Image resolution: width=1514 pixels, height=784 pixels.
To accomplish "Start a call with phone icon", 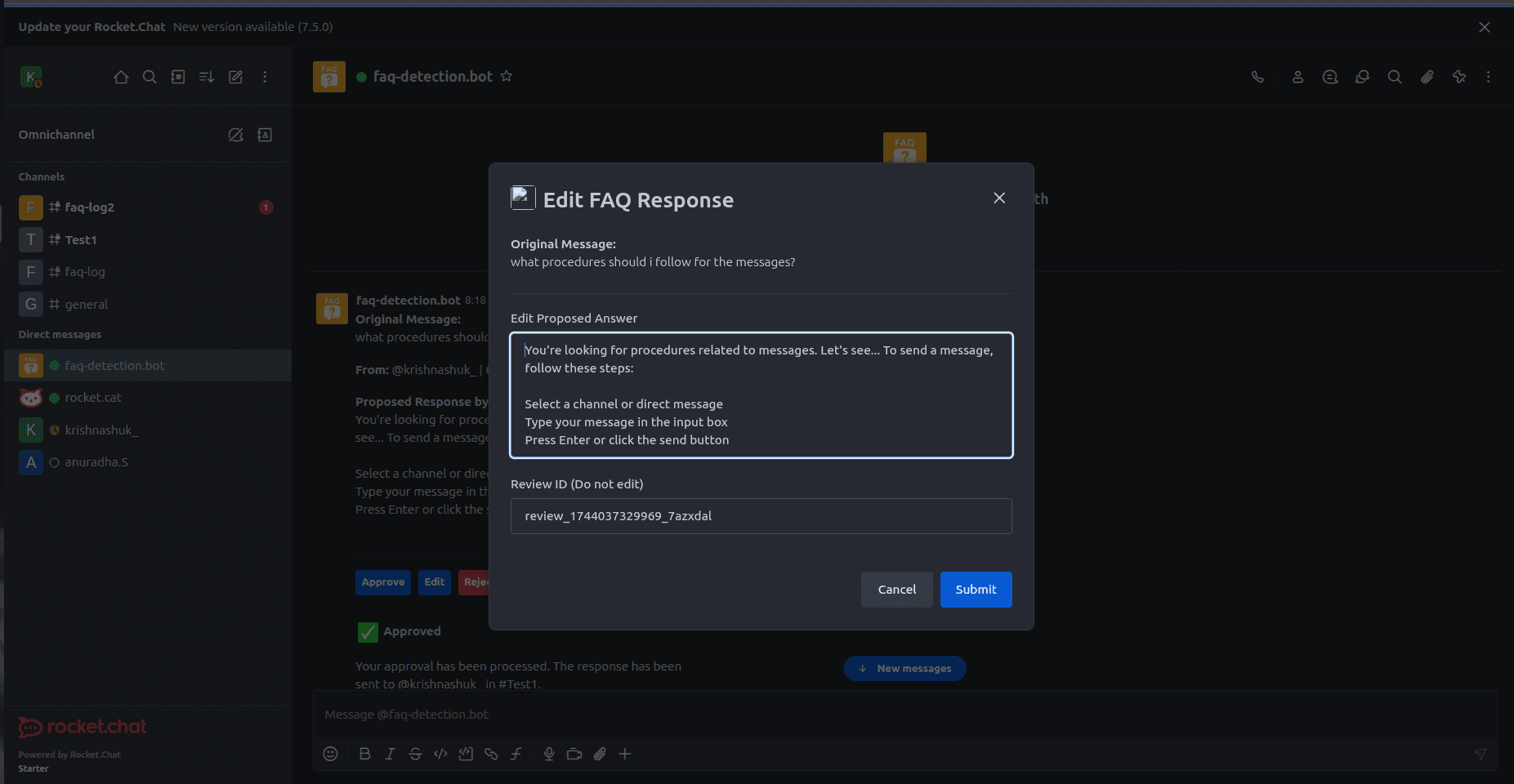I will click(1257, 77).
